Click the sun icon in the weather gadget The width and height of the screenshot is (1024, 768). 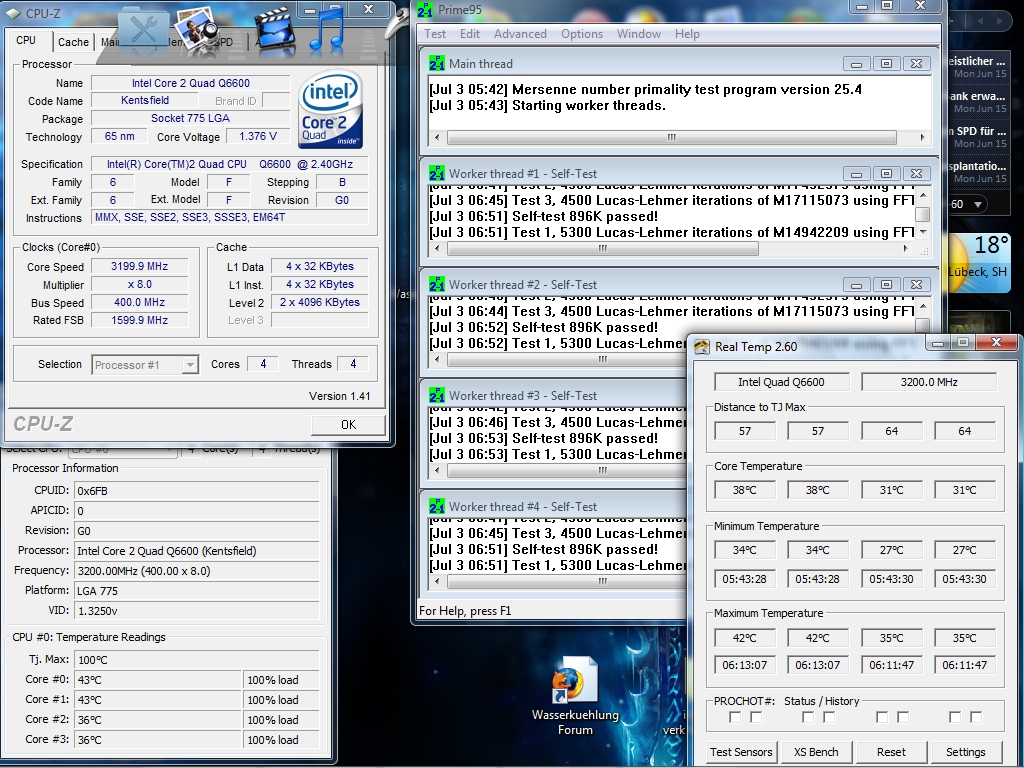click(958, 261)
